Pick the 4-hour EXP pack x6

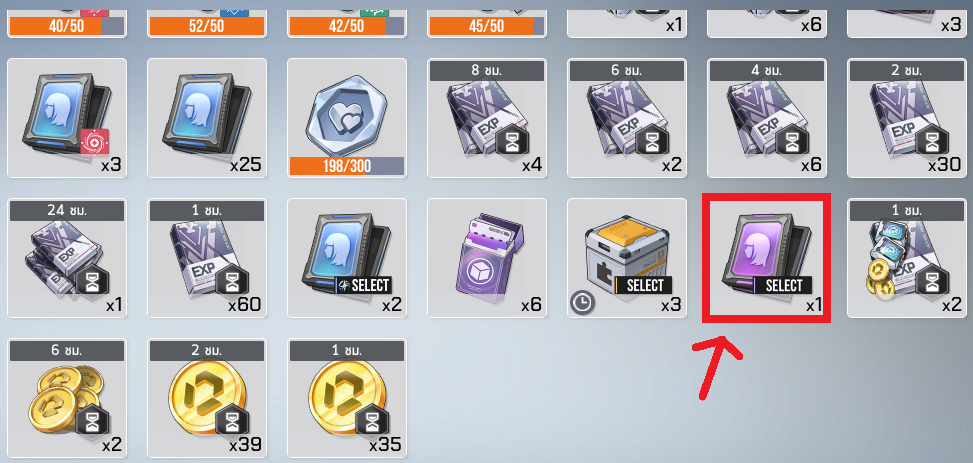[x=767, y=118]
